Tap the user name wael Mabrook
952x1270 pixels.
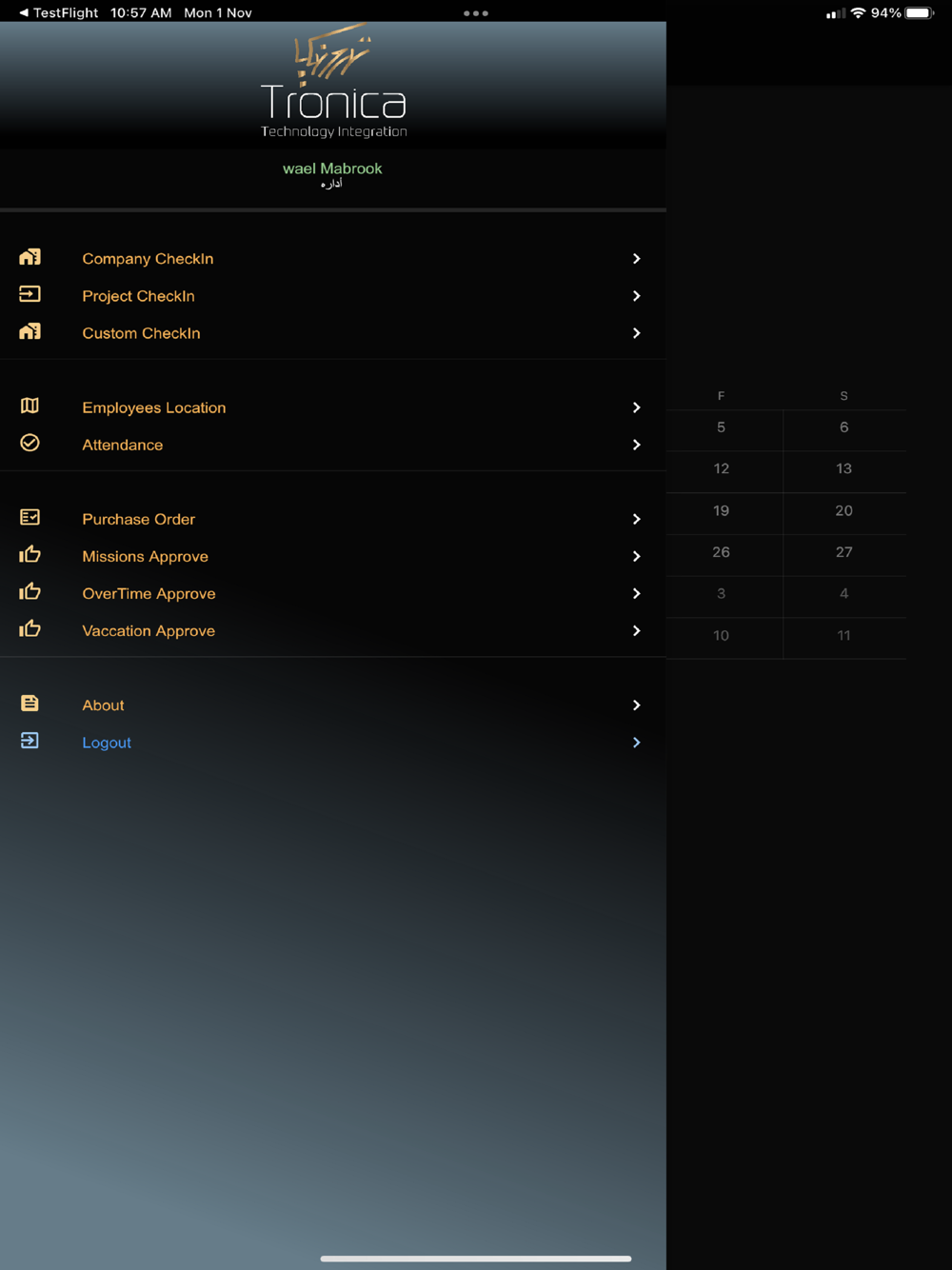pyautogui.click(x=332, y=169)
